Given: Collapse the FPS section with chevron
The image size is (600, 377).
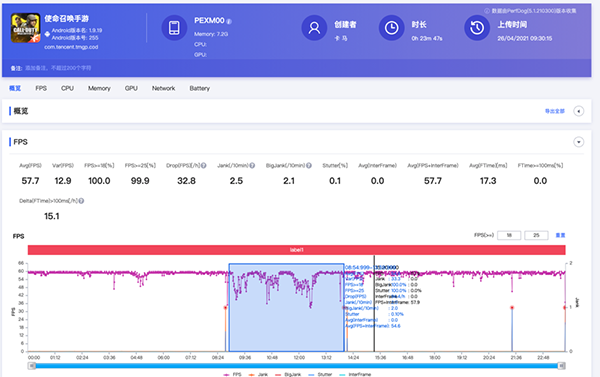Looking at the screenshot, I should tap(579, 142).
